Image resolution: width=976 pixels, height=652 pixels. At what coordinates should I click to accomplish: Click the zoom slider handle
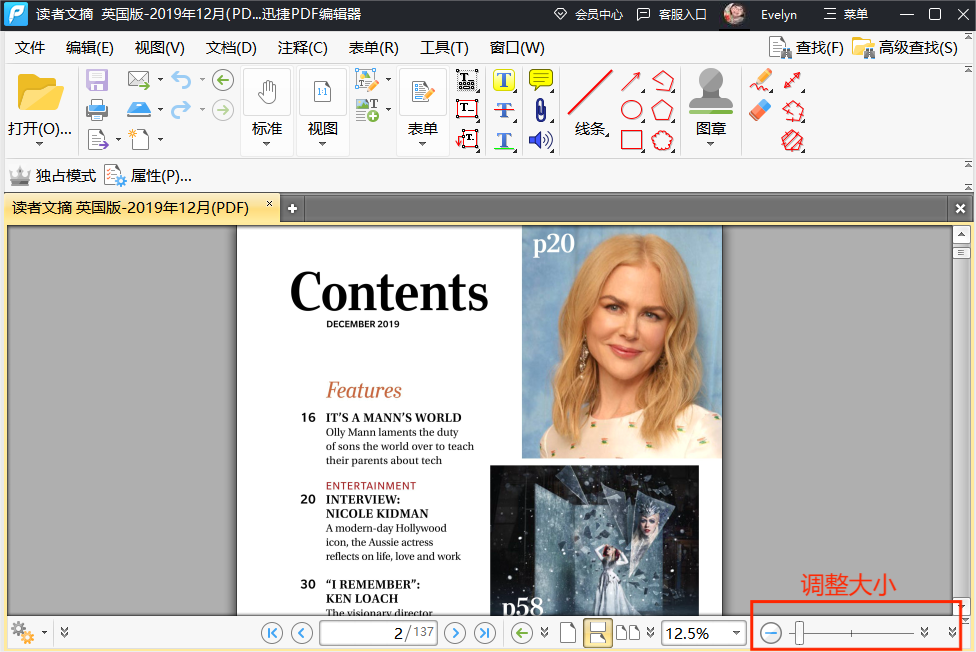(799, 633)
